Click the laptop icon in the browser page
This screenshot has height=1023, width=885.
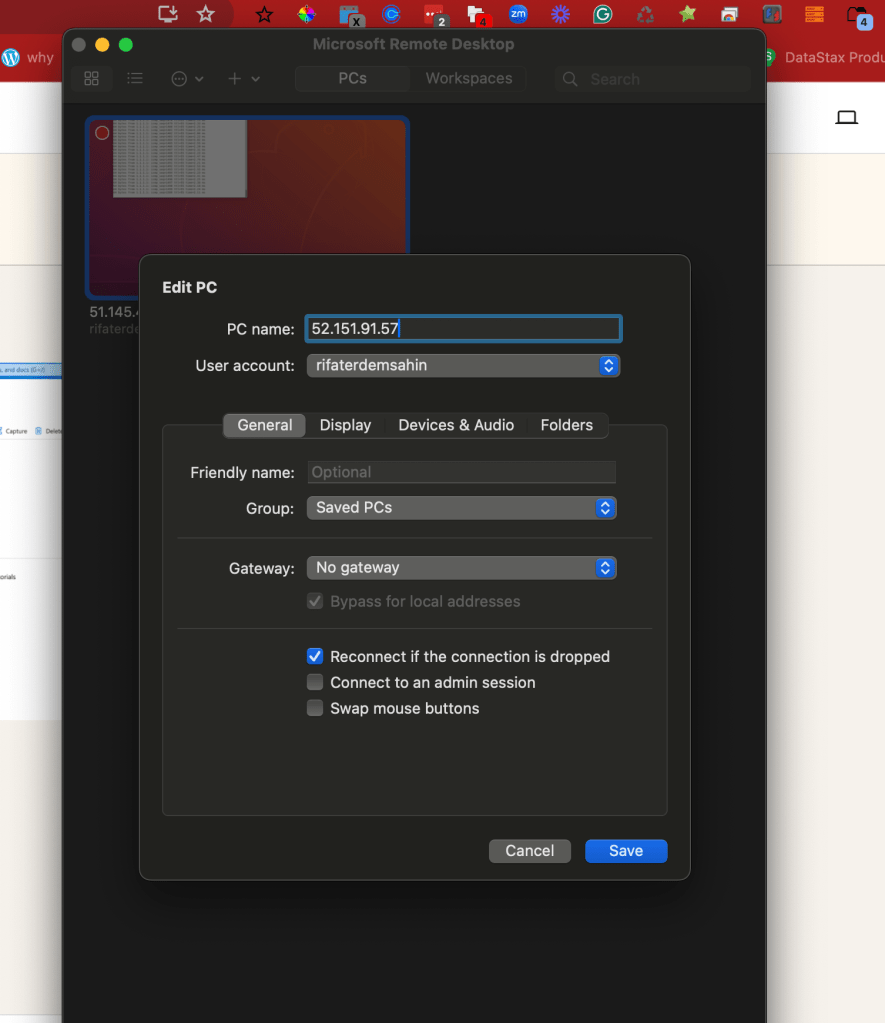click(846, 117)
